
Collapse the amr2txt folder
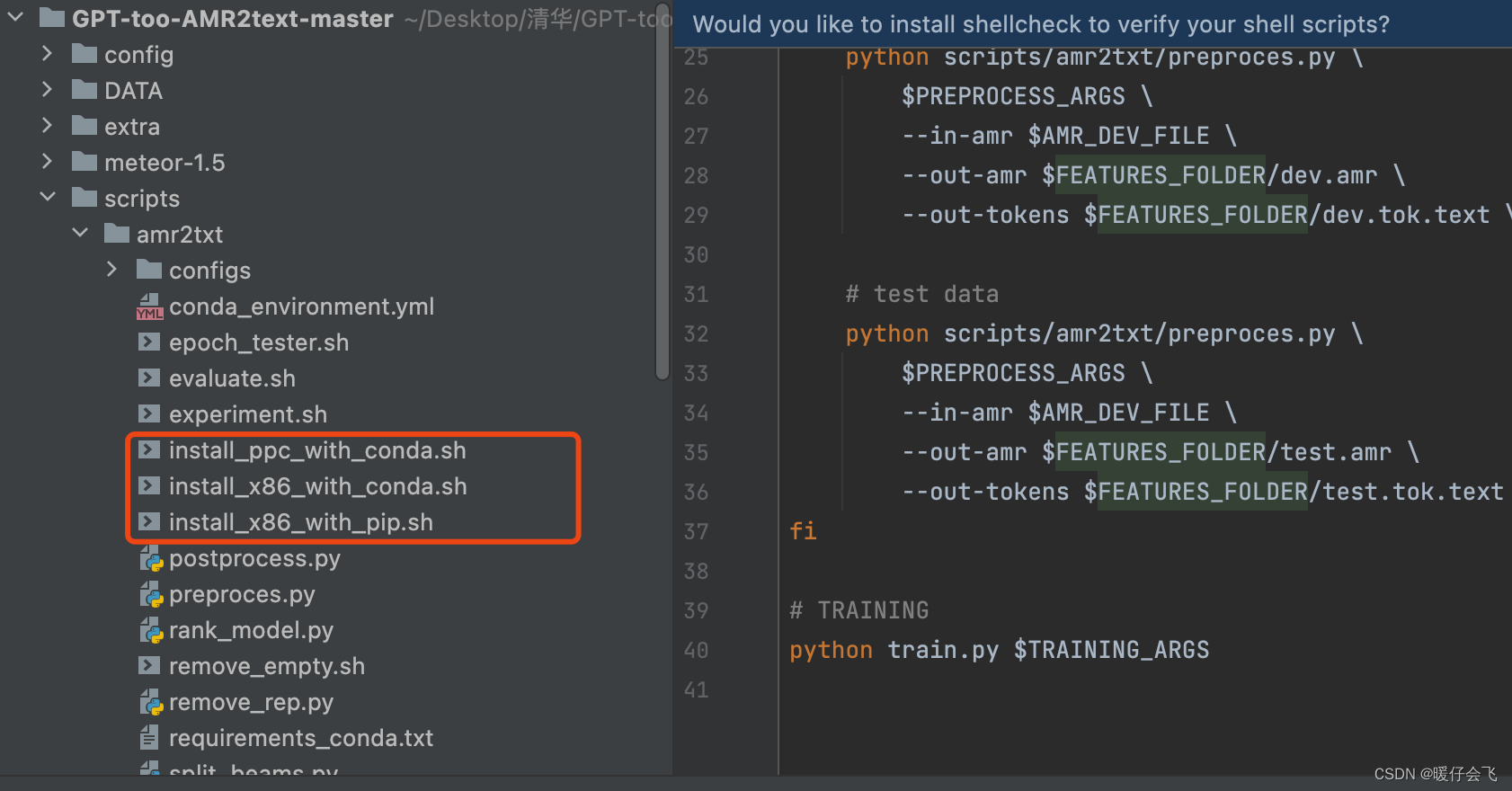pyautogui.click(x=80, y=233)
